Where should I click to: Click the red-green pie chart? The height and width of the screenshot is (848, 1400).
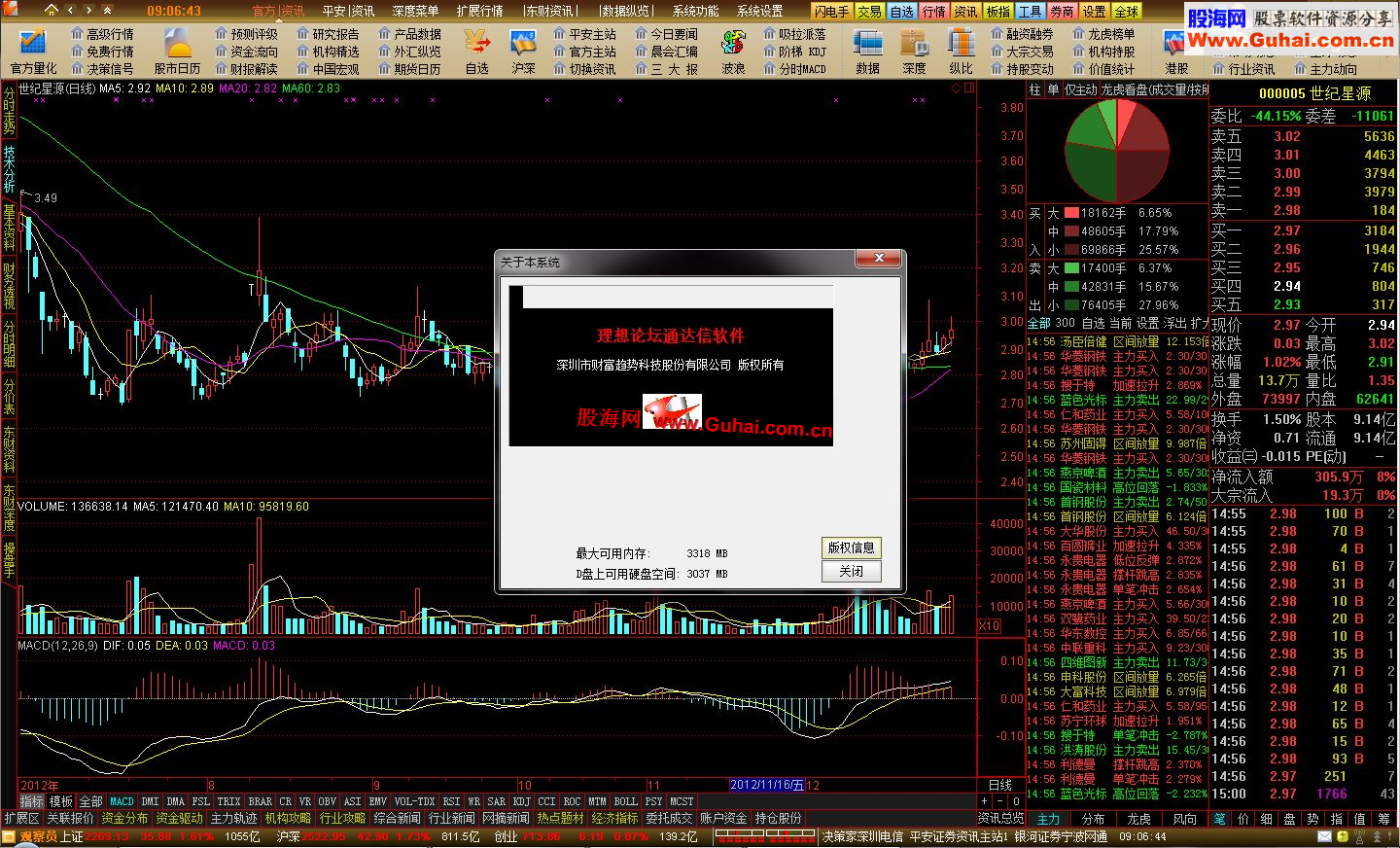point(1116,149)
